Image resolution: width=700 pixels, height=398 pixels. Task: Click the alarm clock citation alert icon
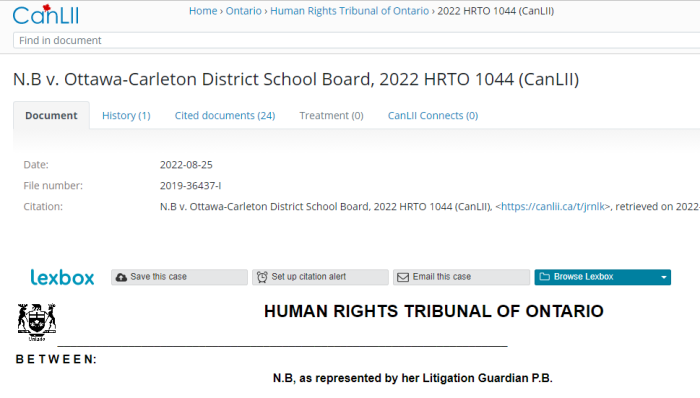(x=262, y=277)
